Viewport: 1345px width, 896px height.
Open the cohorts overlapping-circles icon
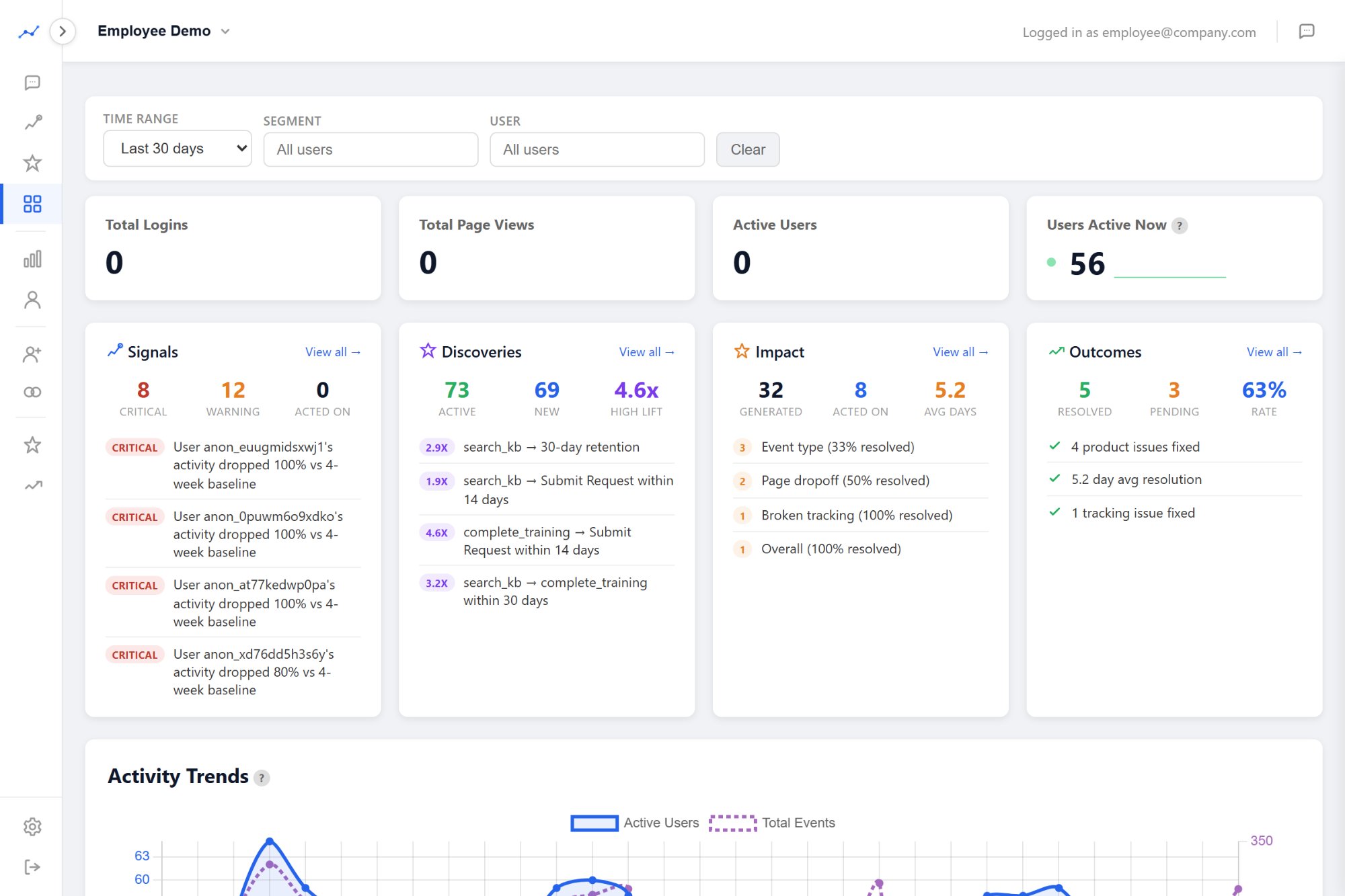coord(32,391)
